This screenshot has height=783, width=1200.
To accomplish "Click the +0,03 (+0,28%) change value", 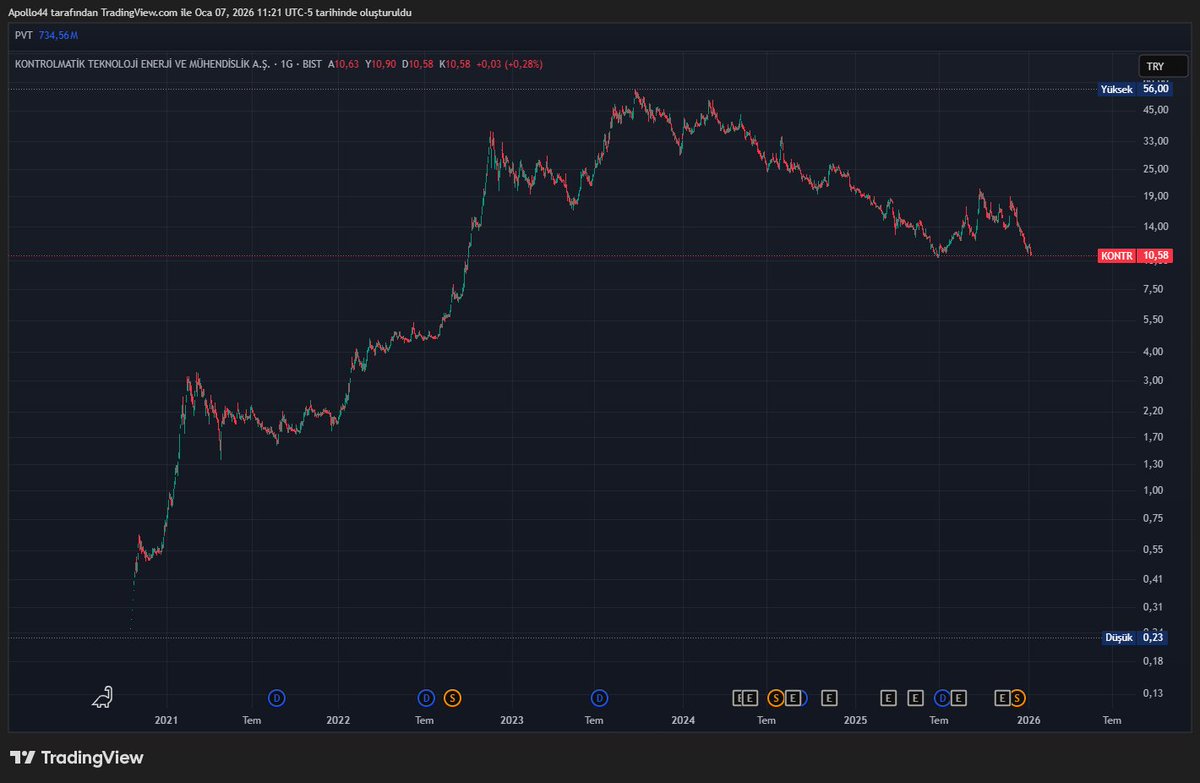I will [x=509, y=64].
